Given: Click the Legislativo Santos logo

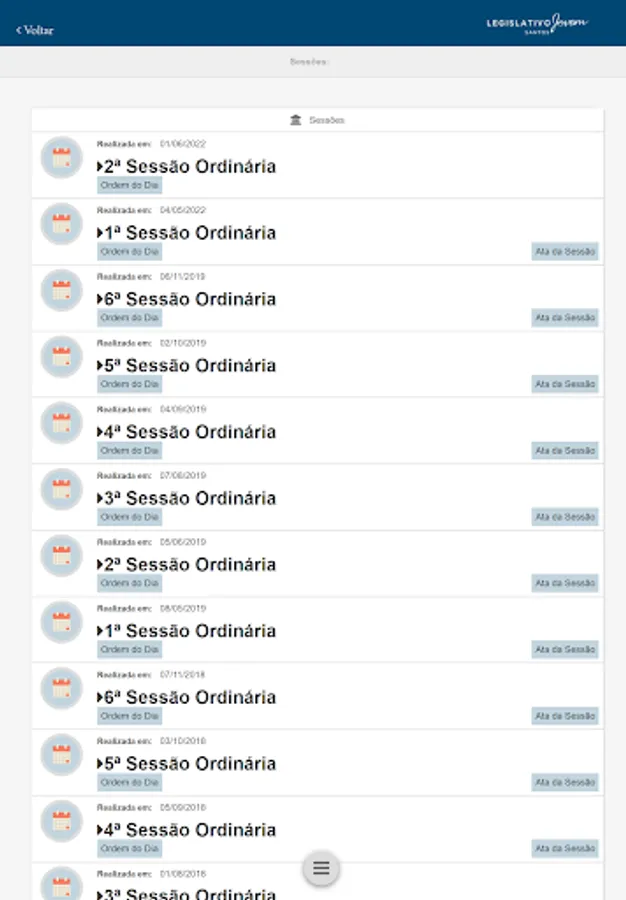Looking at the screenshot, I should point(537,22).
